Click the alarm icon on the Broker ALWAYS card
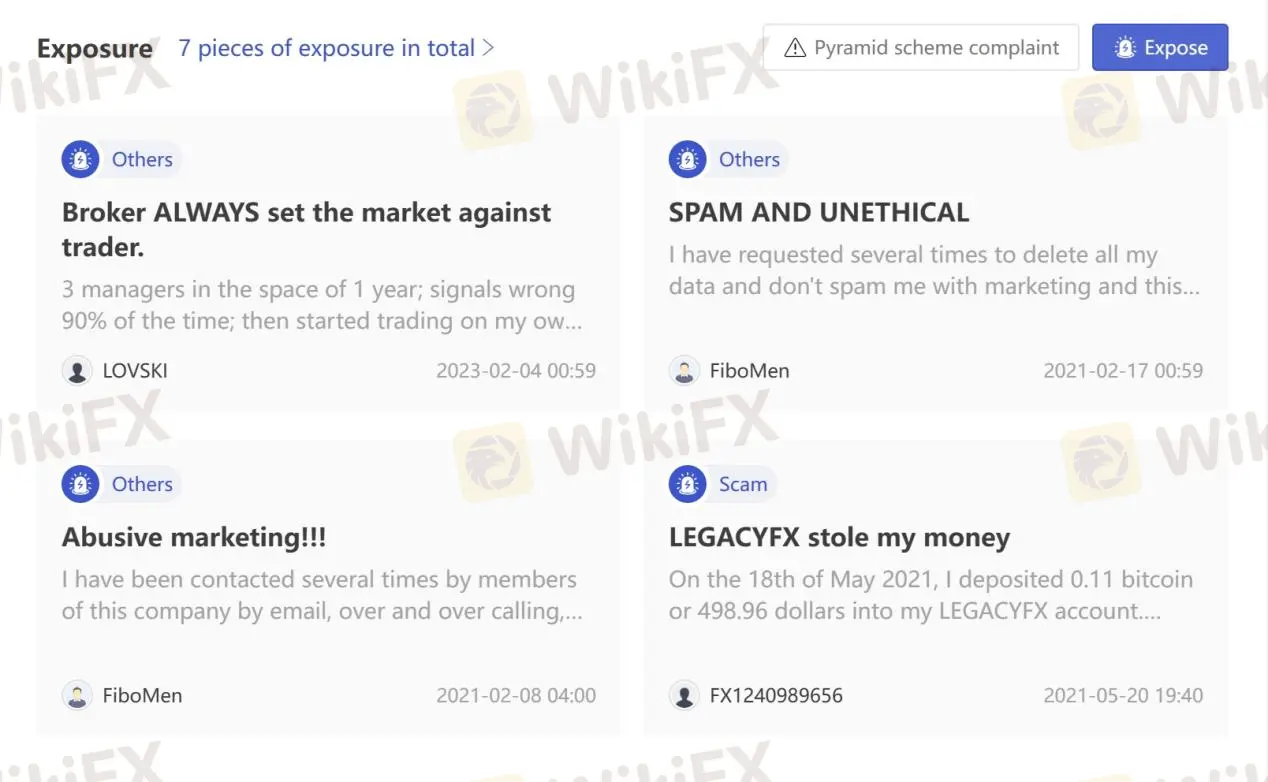Image resolution: width=1268 pixels, height=782 pixels. point(80,159)
